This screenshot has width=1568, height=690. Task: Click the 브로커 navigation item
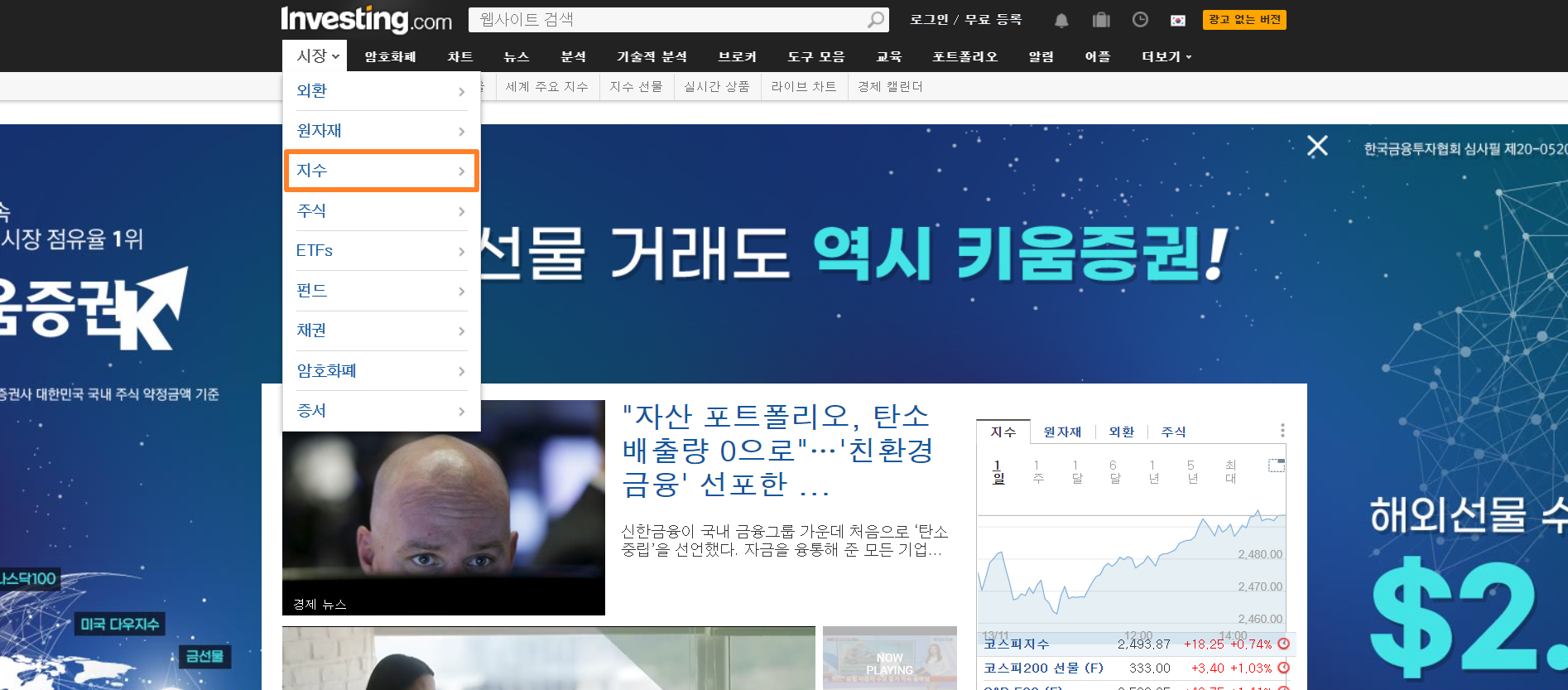[737, 56]
